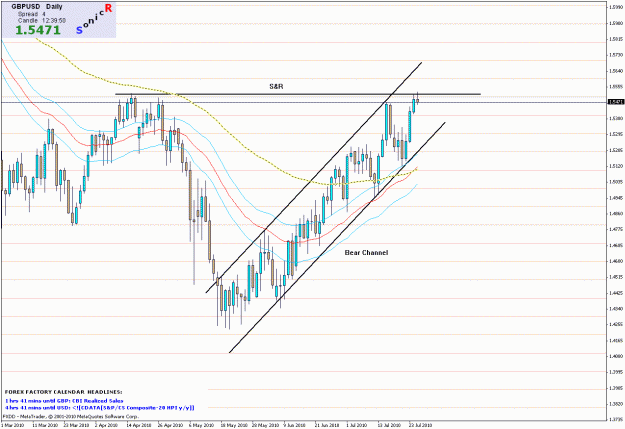Click the black 1.5471 price tag on axis

pyautogui.click(x=616, y=102)
